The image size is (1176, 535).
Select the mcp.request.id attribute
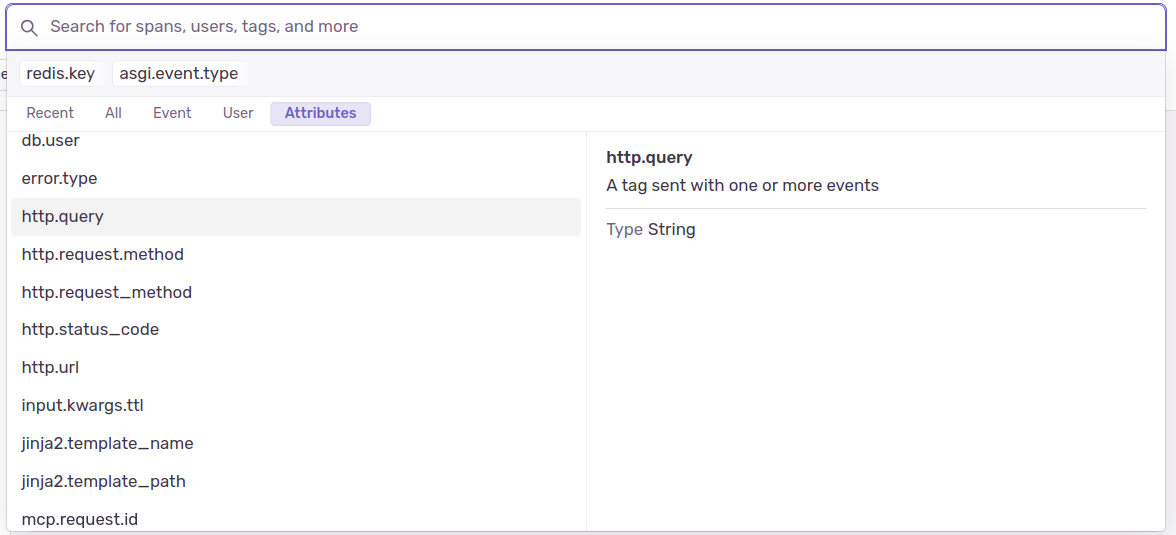[79, 518]
